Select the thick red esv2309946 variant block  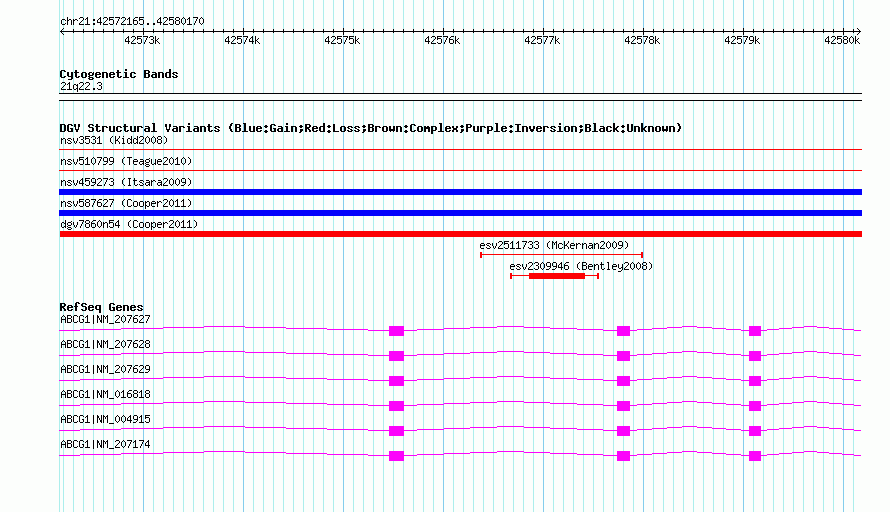[x=557, y=276]
